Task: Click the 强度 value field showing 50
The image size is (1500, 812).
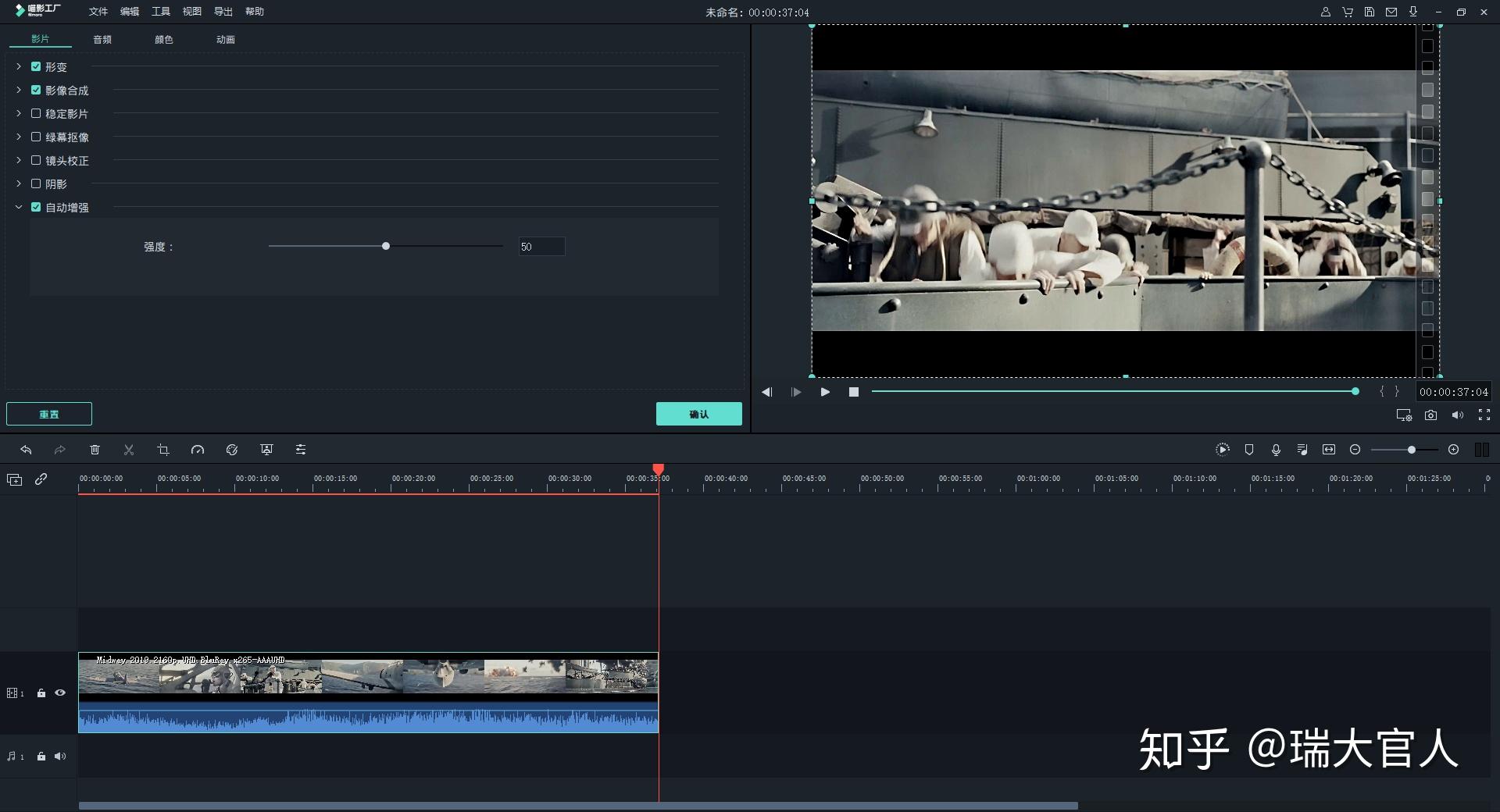Action: click(x=541, y=247)
